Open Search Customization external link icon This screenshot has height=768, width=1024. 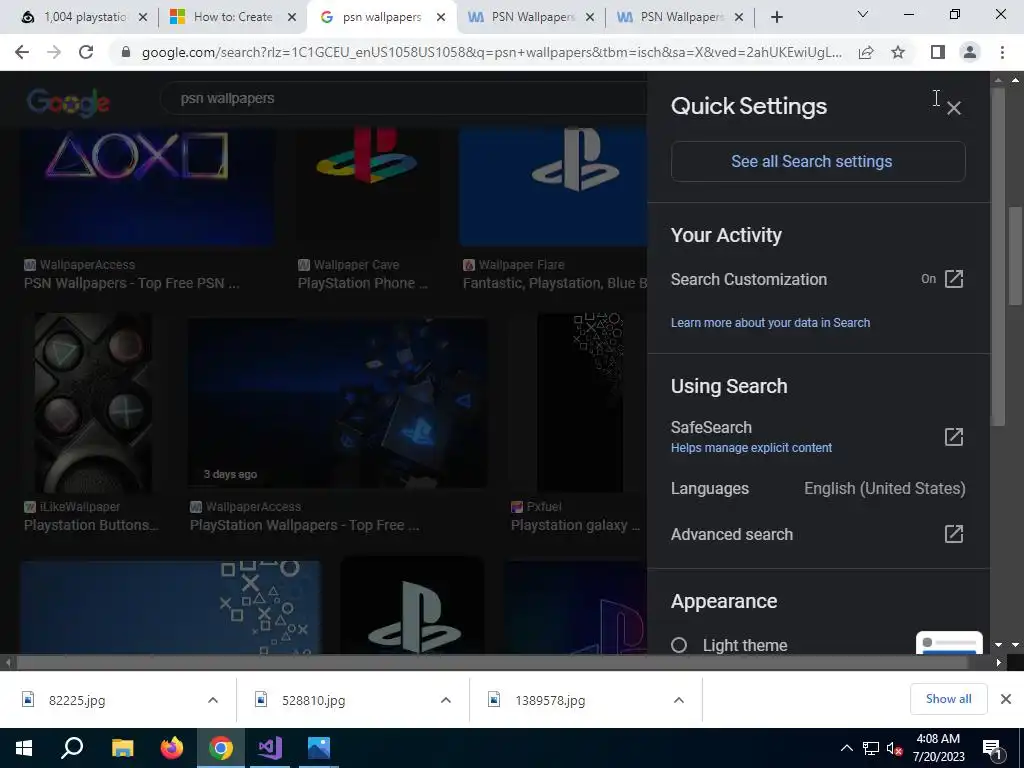point(953,279)
